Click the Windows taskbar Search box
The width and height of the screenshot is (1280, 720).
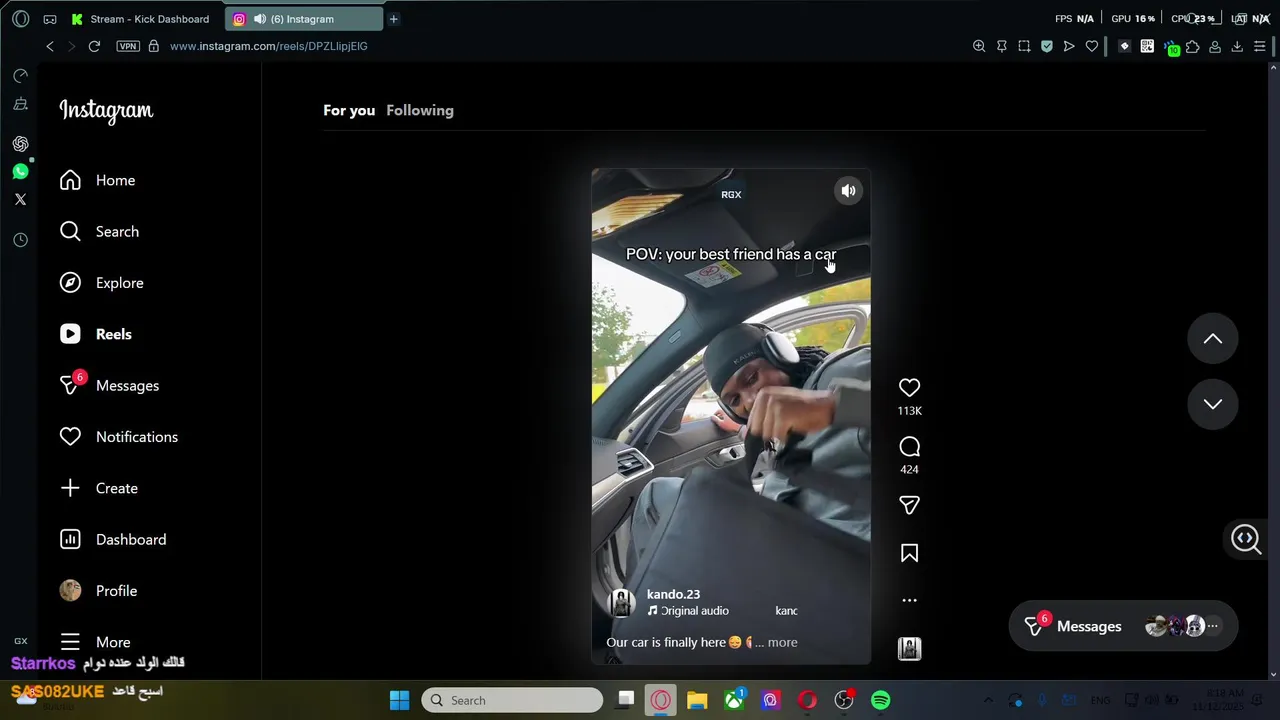point(513,700)
